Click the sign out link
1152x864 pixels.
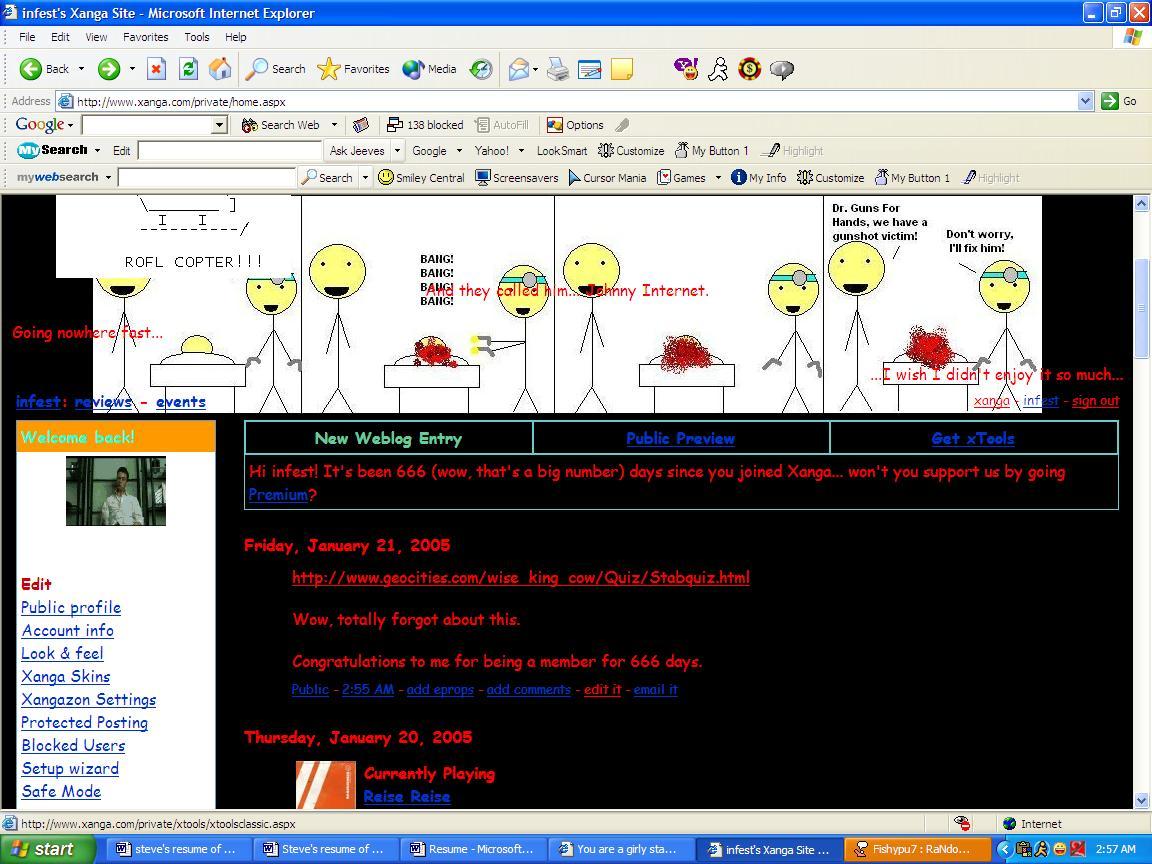(1095, 401)
